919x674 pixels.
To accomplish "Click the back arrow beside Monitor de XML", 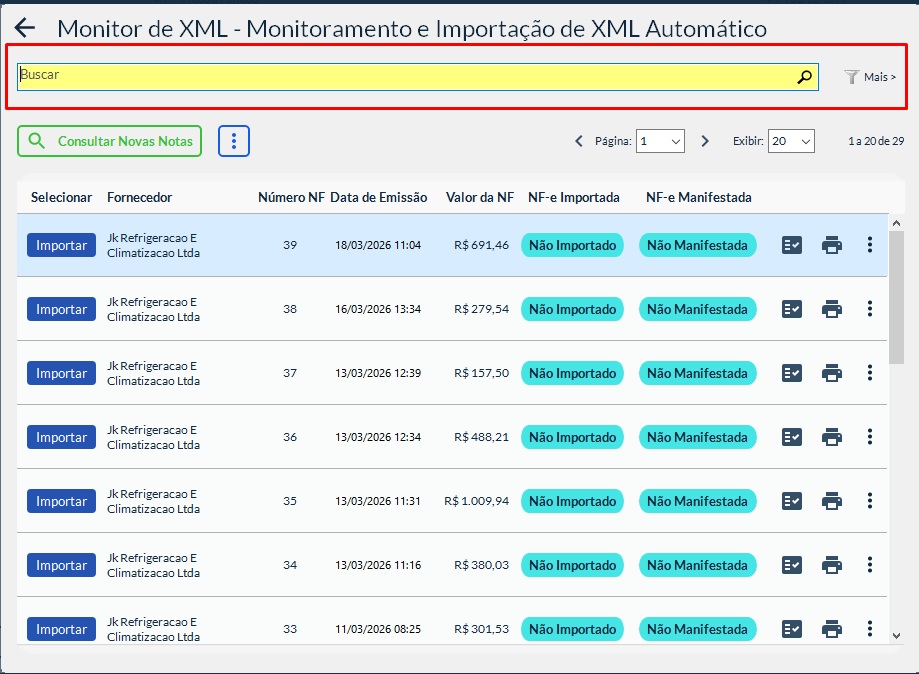I will [25, 29].
